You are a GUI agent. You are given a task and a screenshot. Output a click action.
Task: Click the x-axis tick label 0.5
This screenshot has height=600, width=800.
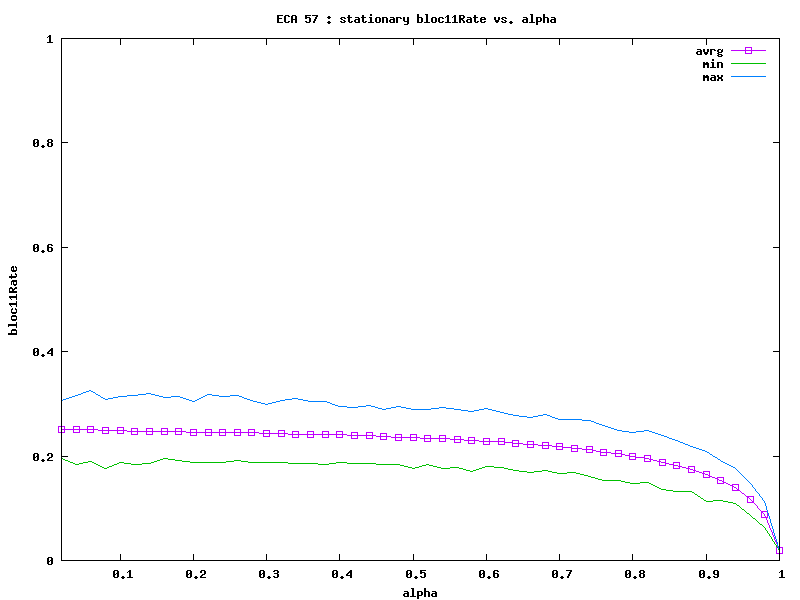point(413,574)
